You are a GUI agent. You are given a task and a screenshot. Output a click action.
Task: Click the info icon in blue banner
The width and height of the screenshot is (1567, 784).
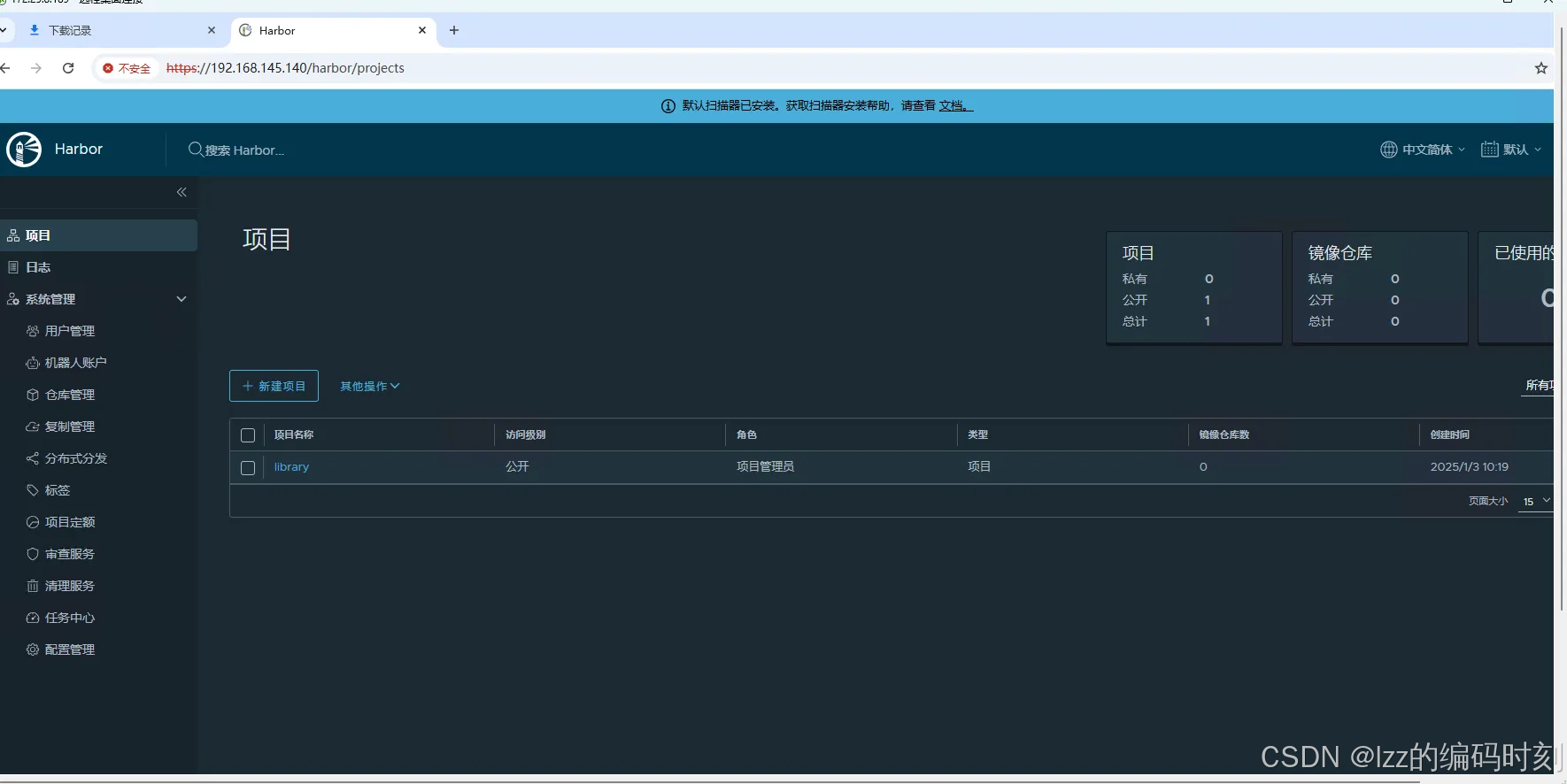tap(668, 106)
